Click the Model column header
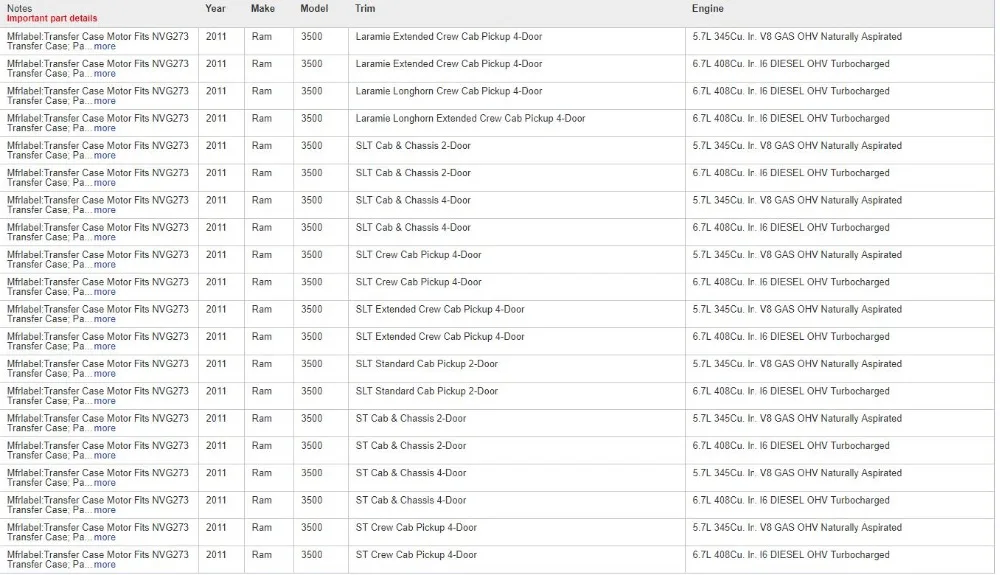 (x=314, y=8)
